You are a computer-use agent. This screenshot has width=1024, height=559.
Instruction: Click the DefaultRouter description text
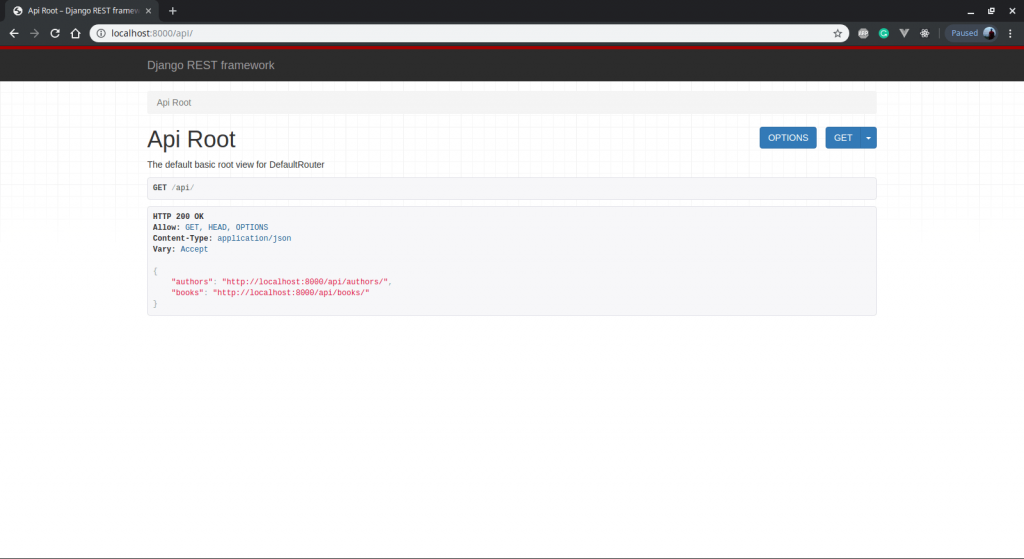235,165
